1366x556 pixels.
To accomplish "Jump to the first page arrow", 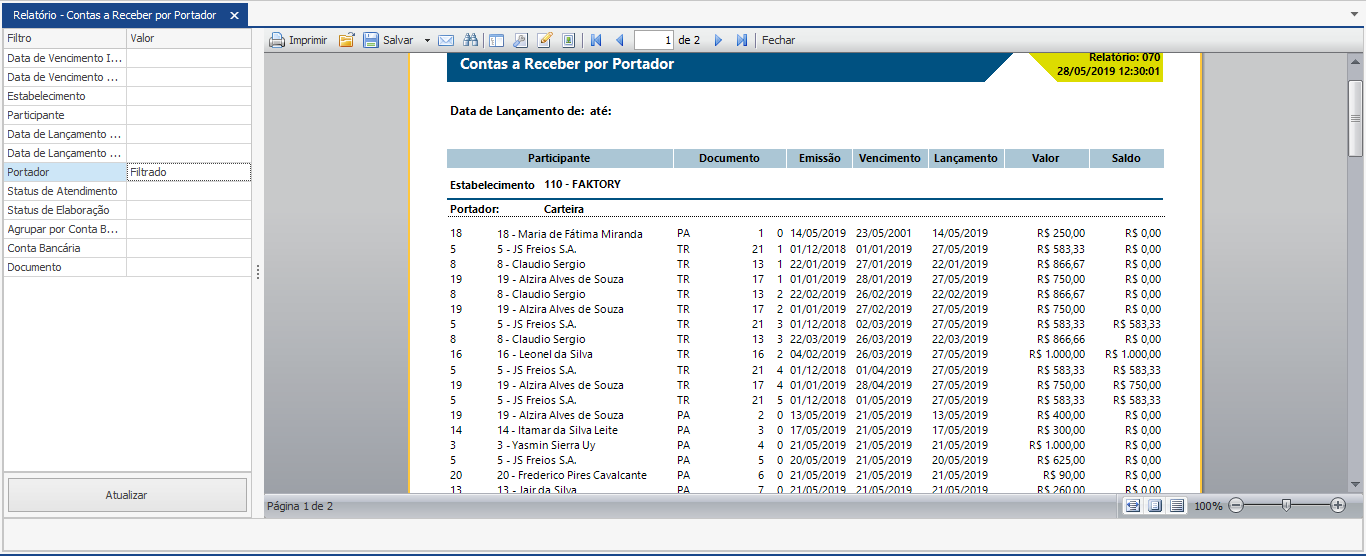I will [596, 40].
